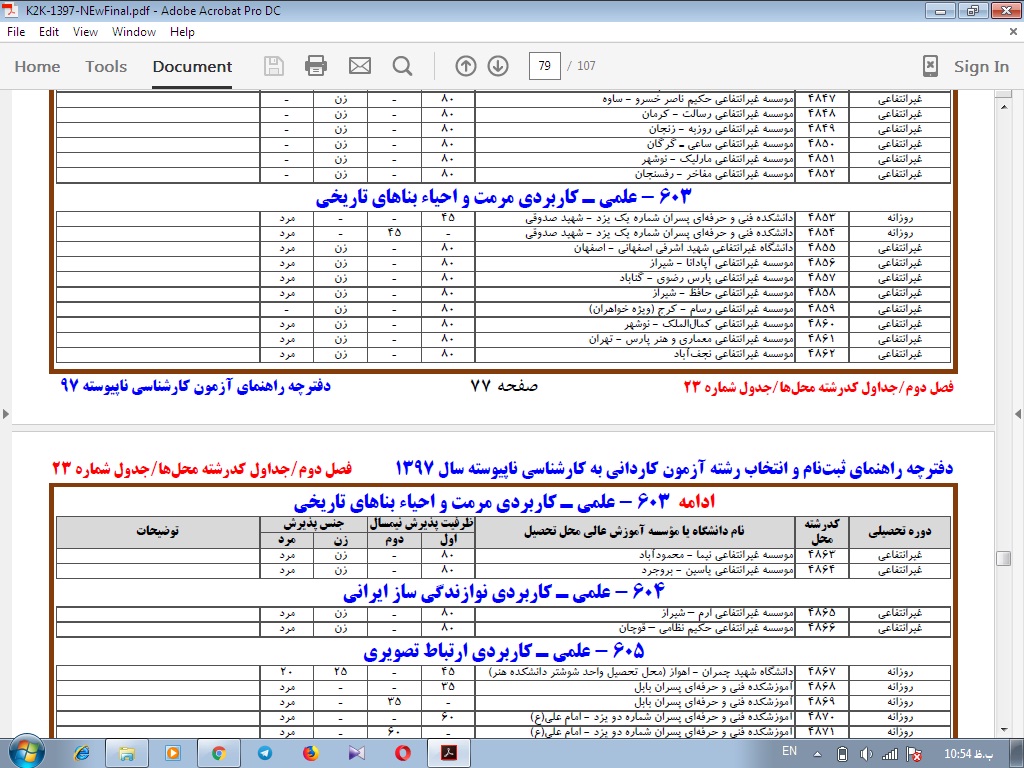Open Visual Studio from taskbar
This screenshot has height=768, width=1024.
point(357,754)
